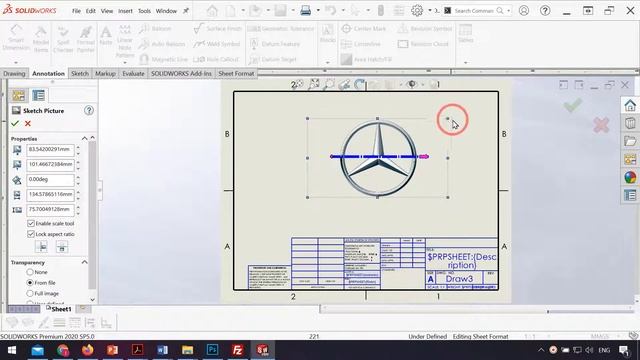Select From file transparency option

coord(30,282)
